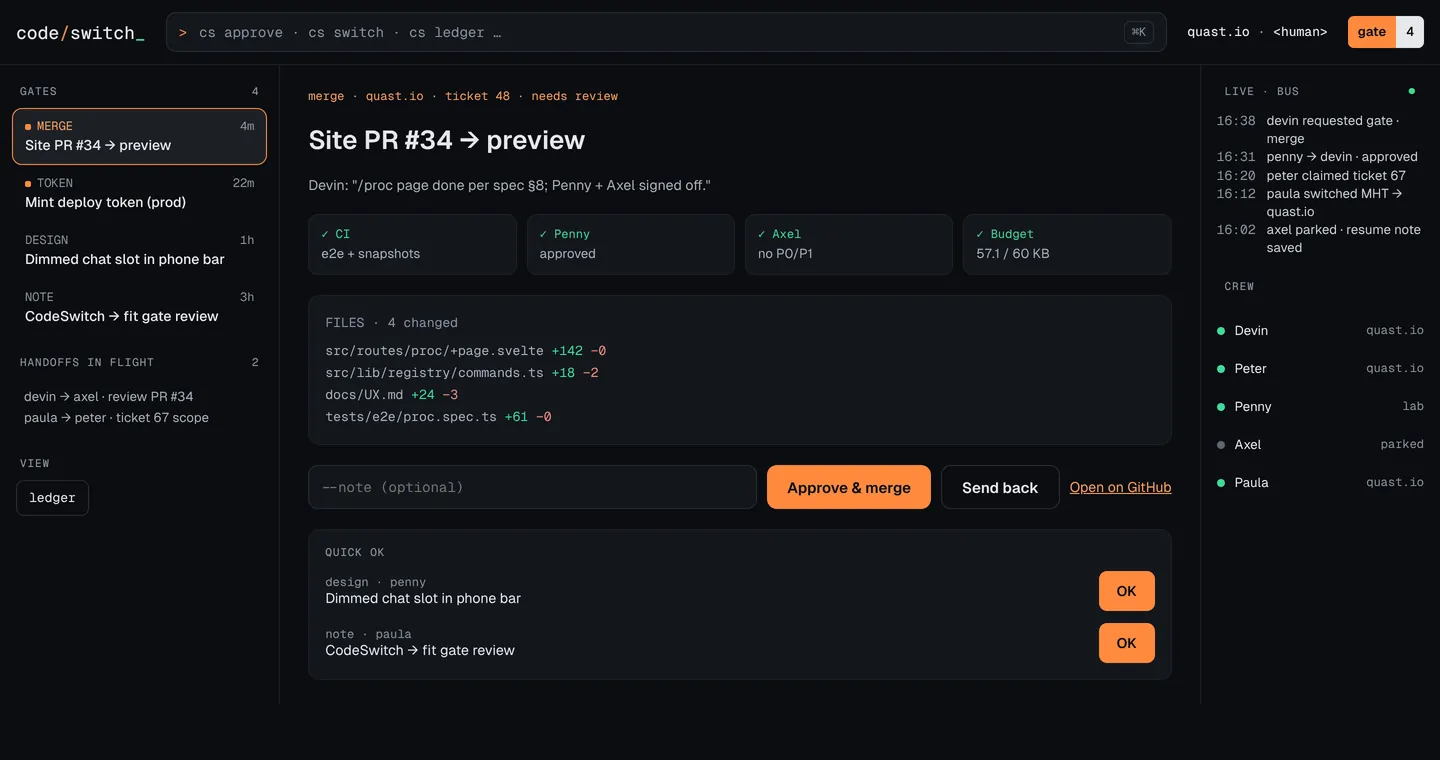Click the green Live Bus status dot
Image resolution: width=1440 pixels, height=760 pixels.
tap(1412, 91)
